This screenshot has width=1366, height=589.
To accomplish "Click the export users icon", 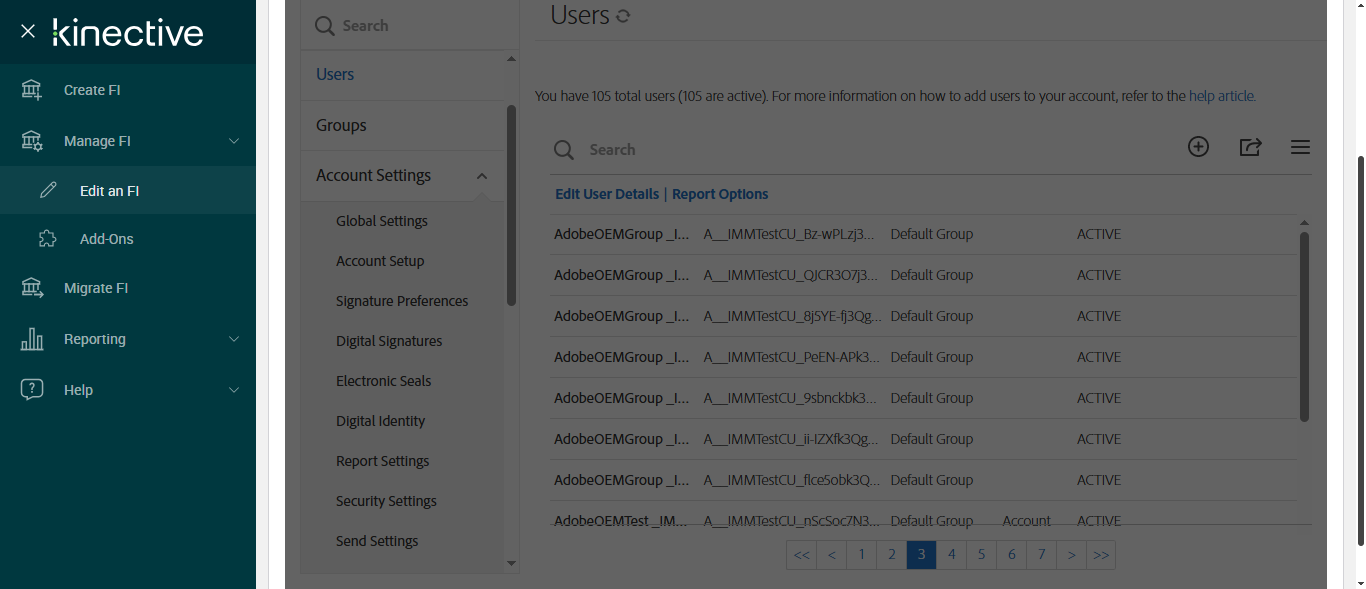I will [1250, 147].
